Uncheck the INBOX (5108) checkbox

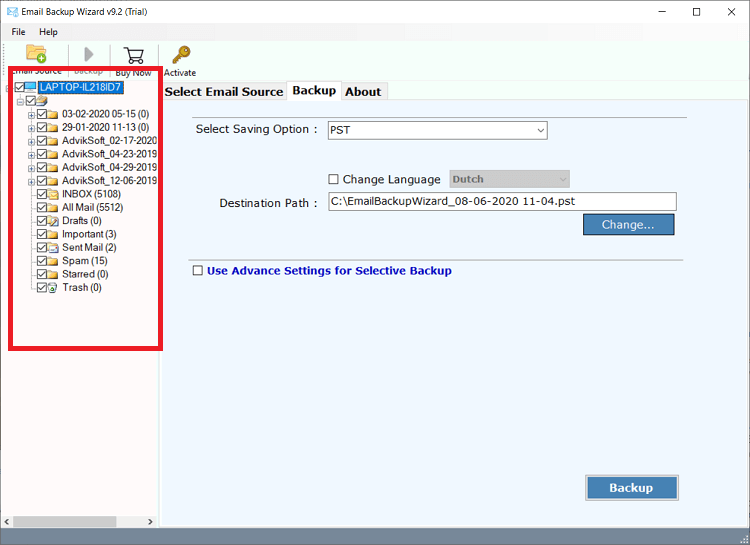pos(42,194)
